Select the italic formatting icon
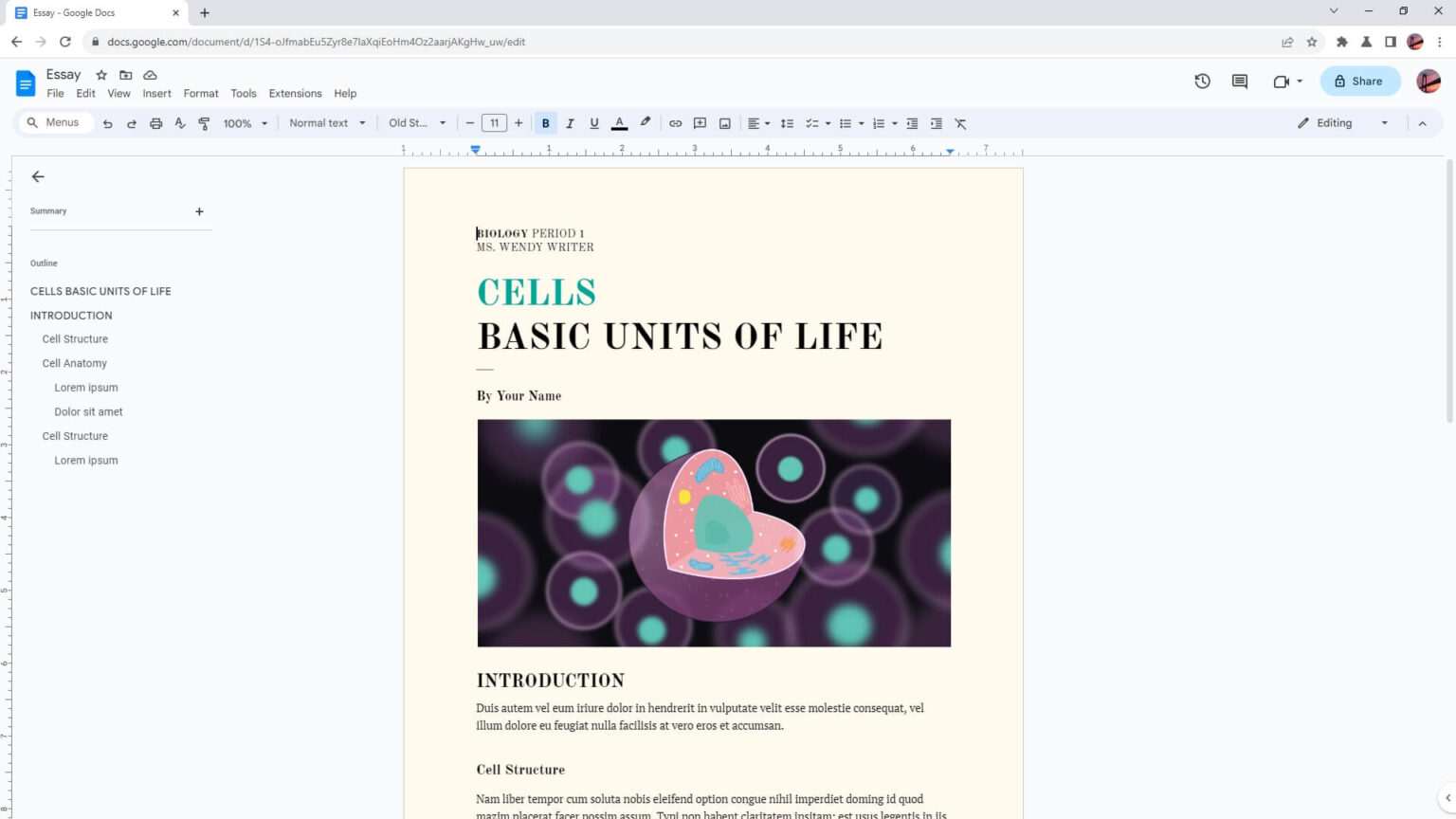This screenshot has height=819, width=1456. pos(570,122)
